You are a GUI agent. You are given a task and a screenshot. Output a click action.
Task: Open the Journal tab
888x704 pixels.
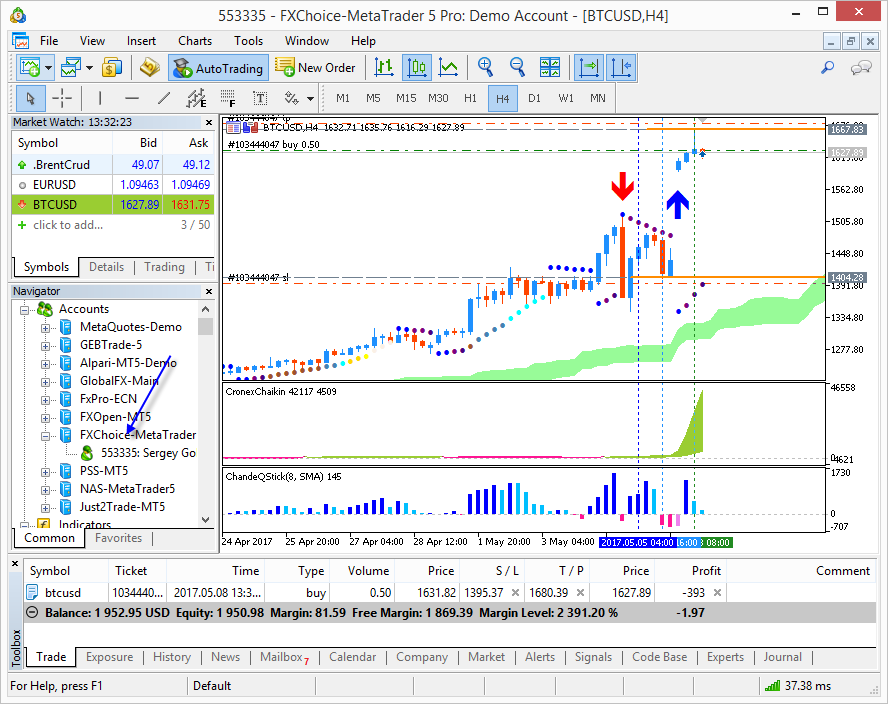(782, 657)
